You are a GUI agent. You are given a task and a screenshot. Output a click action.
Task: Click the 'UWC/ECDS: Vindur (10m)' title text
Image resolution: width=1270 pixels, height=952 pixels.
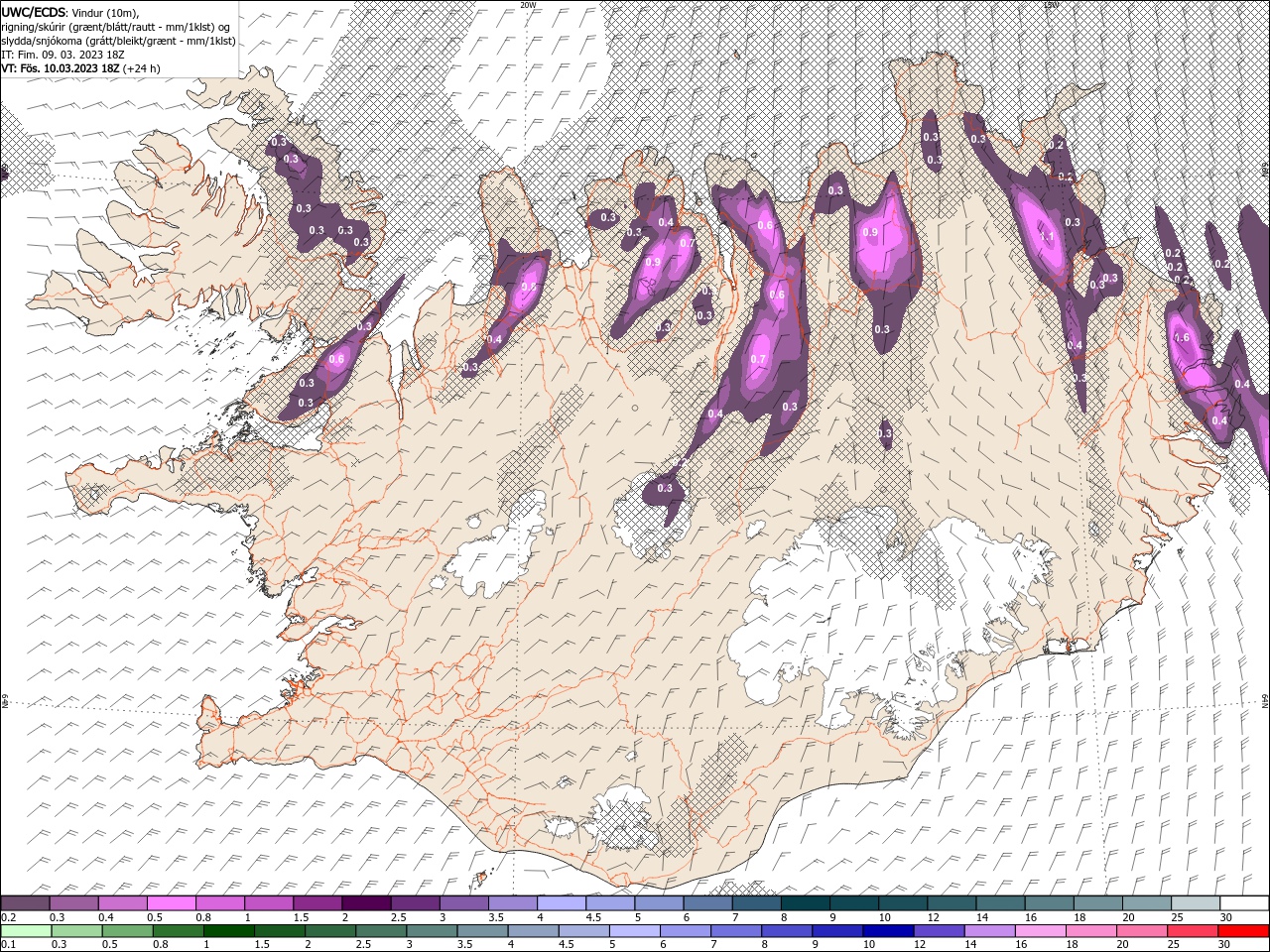point(70,12)
